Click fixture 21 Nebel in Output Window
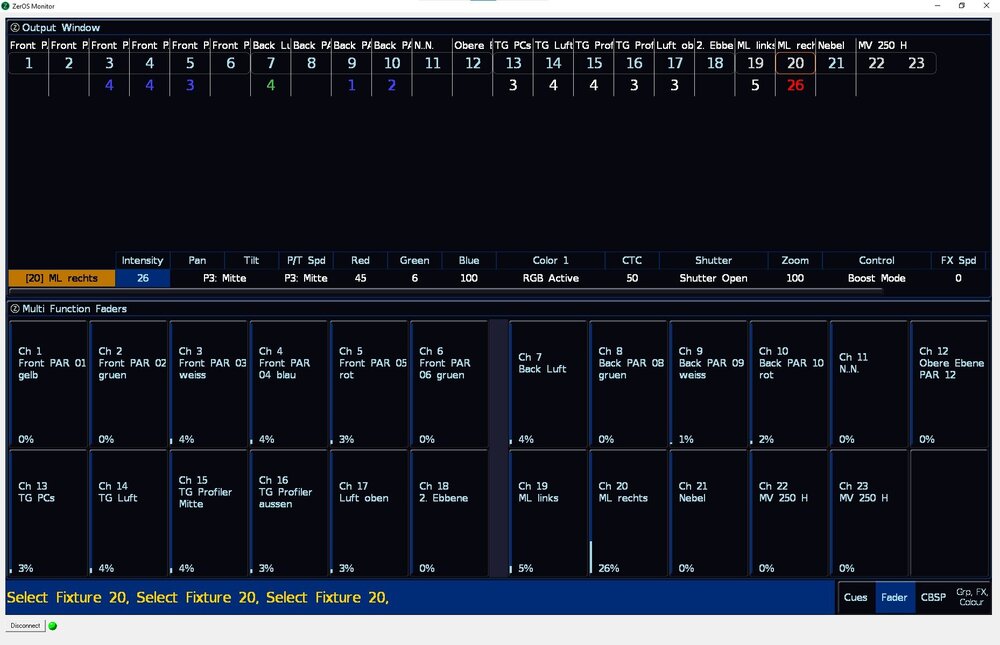Image resolution: width=1000 pixels, height=645 pixels. [835, 63]
